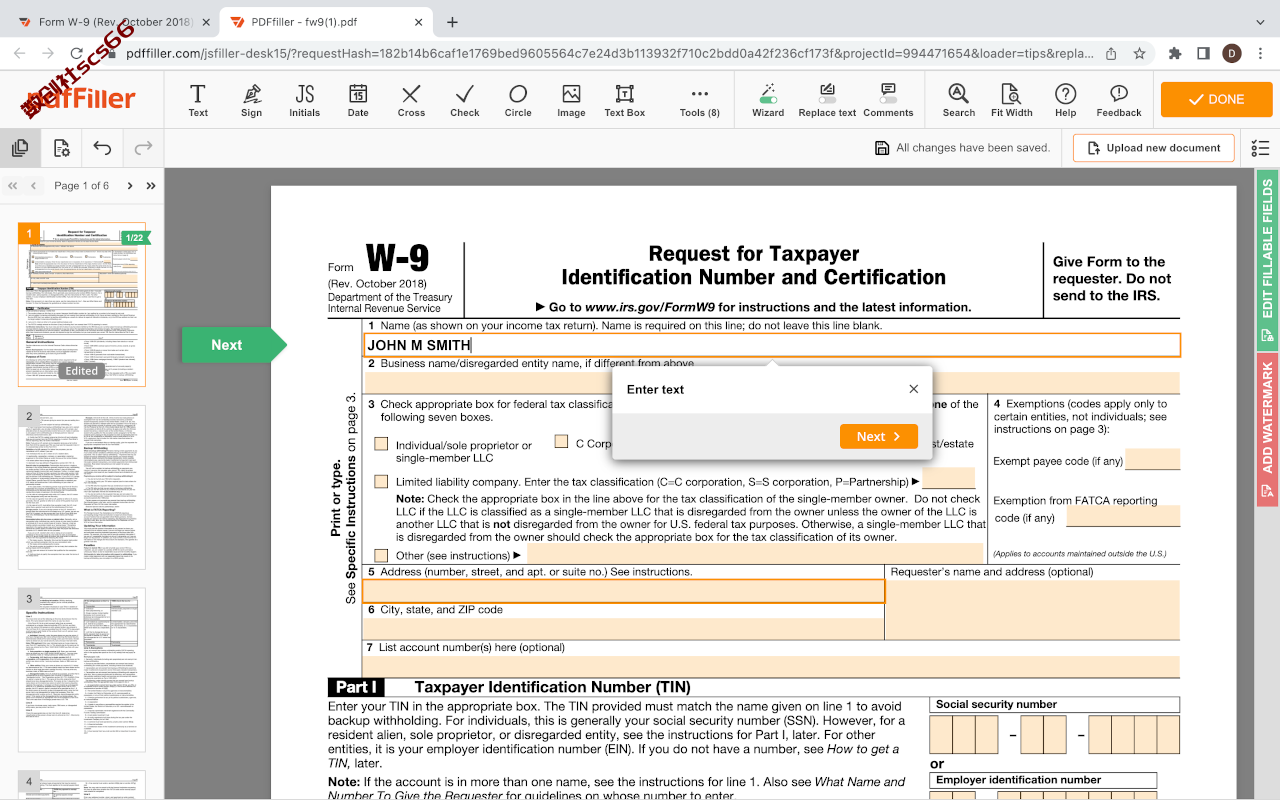Open the pages thumbnail panel icon
Viewport: 1280px width, 800px height.
pos(20,148)
